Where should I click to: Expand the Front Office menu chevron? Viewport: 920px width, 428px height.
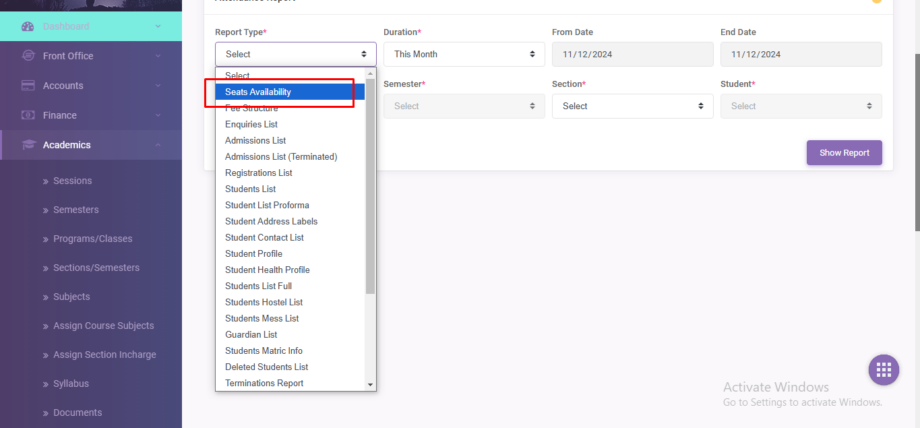click(158, 56)
